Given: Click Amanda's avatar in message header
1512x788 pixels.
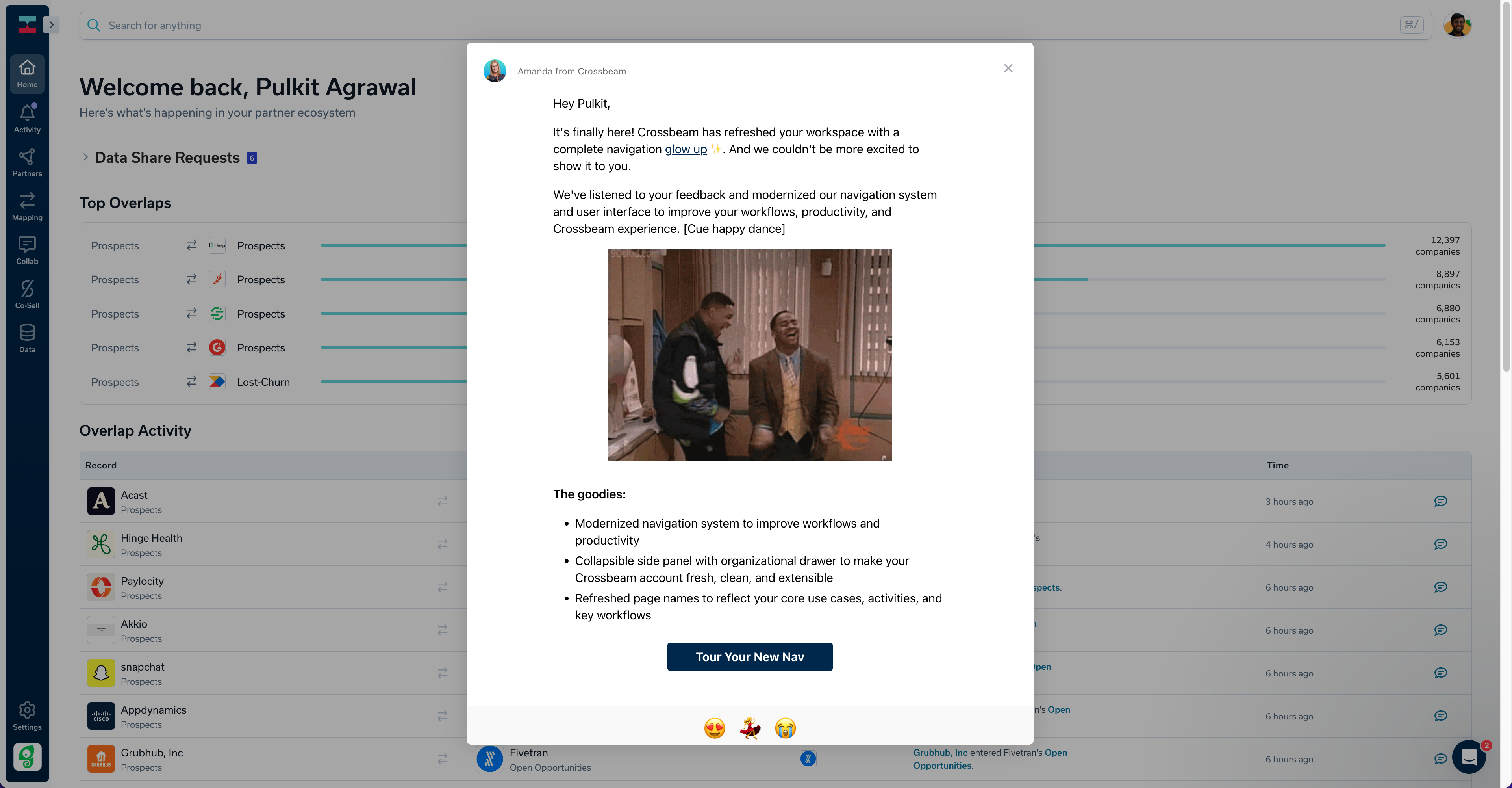Looking at the screenshot, I should [x=494, y=71].
